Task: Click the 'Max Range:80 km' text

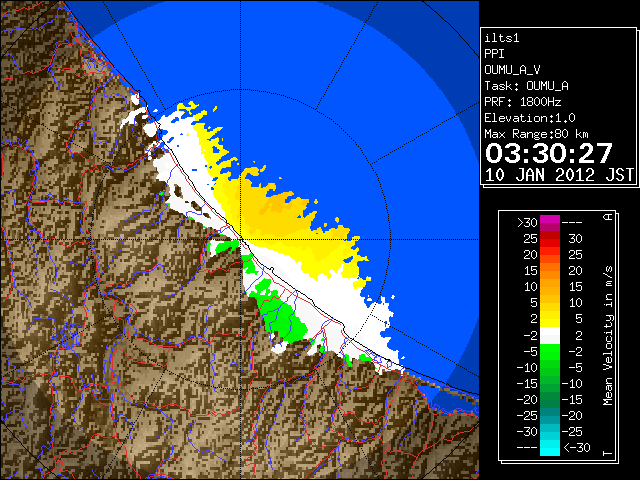Action: pos(536,134)
